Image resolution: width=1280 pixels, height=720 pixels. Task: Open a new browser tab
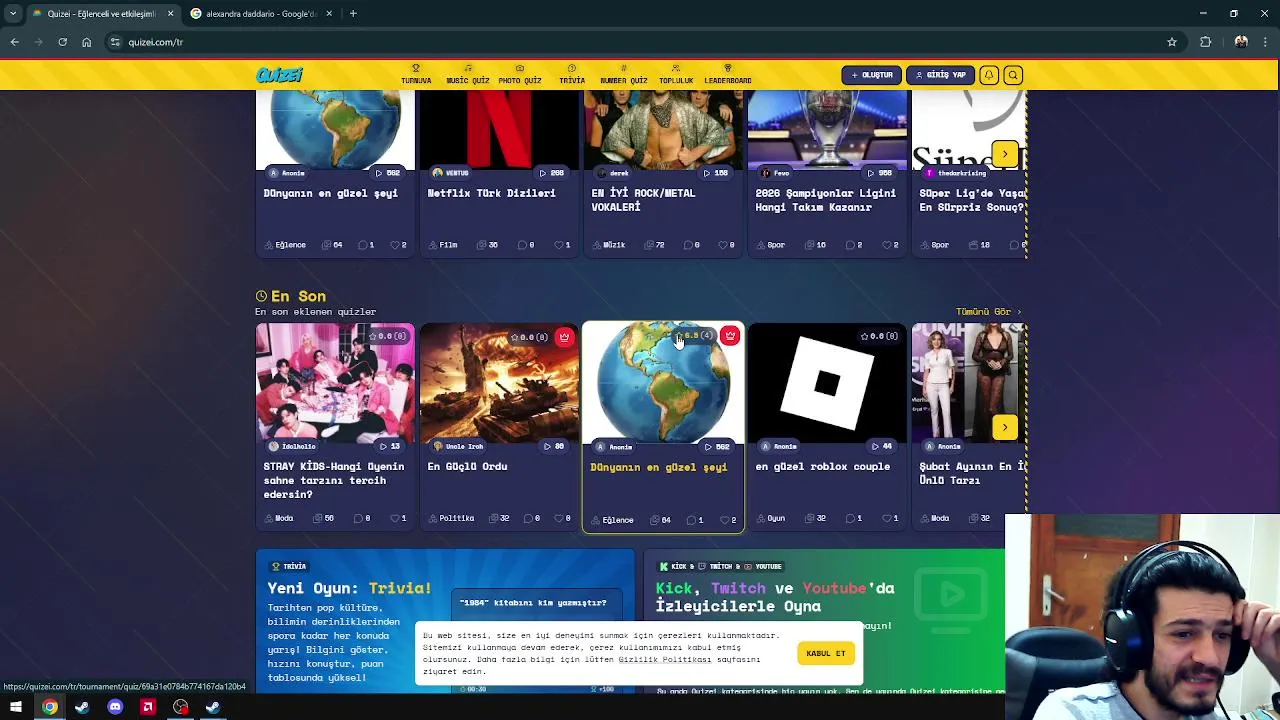click(353, 14)
